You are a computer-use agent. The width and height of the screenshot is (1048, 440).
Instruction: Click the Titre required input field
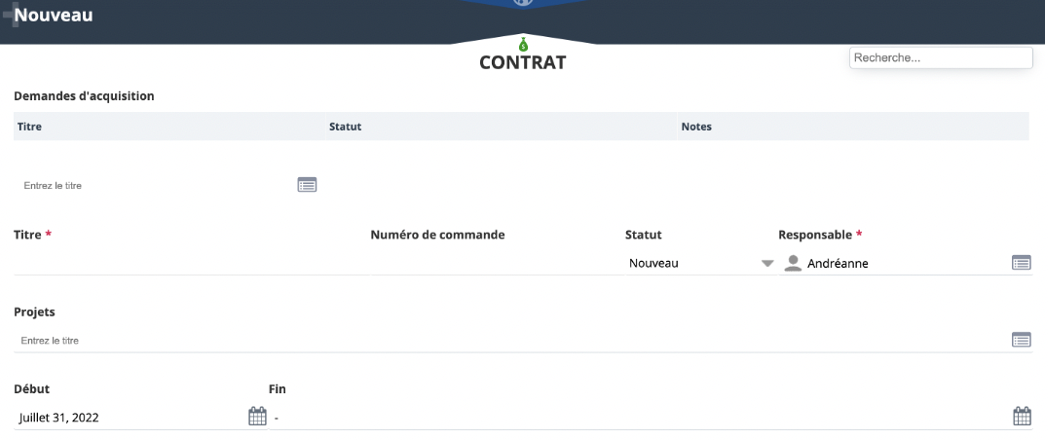pos(191,263)
